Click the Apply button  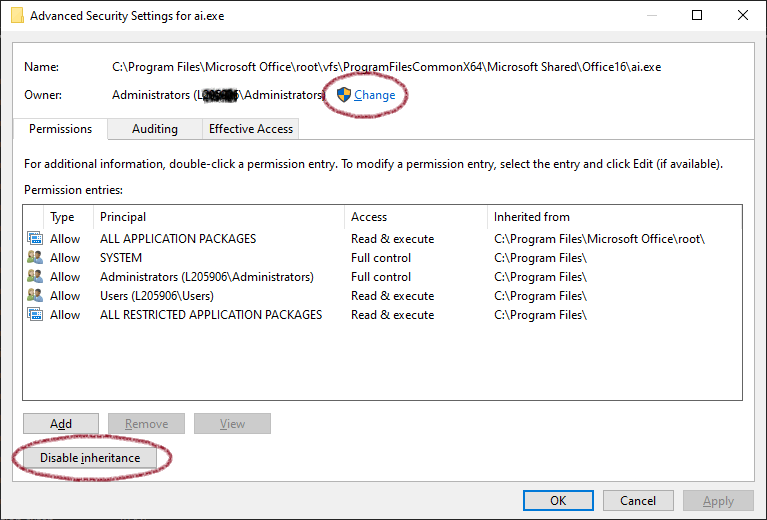click(718, 500)
